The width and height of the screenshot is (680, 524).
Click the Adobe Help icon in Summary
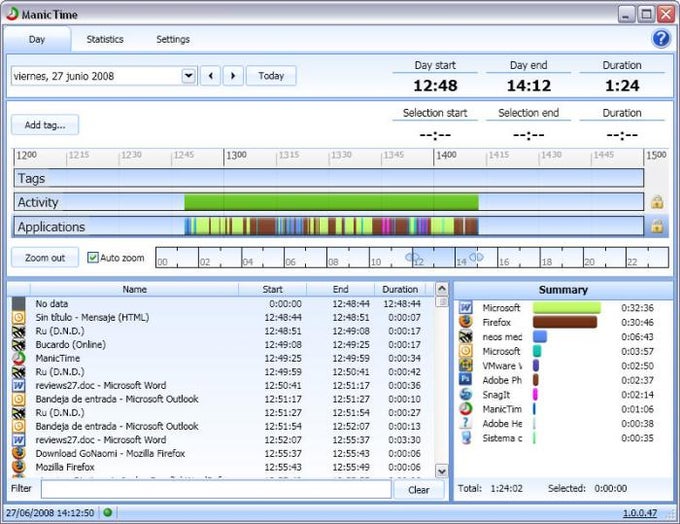point(465,423)
